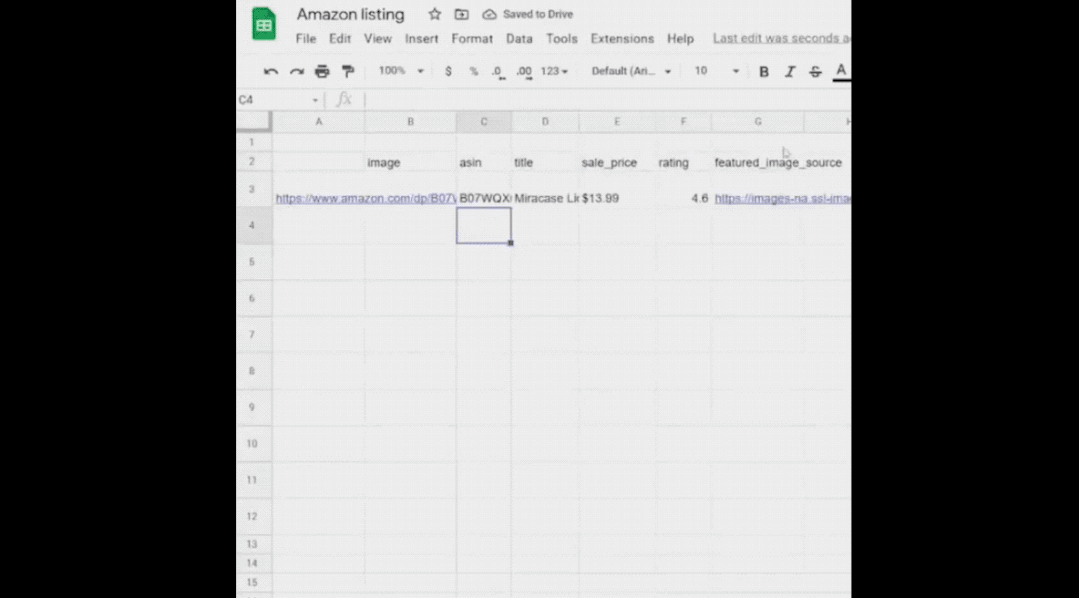This screenshot has width=1079, height=598.
Task: Open the text color picker
Action: [x=841, y=72]
